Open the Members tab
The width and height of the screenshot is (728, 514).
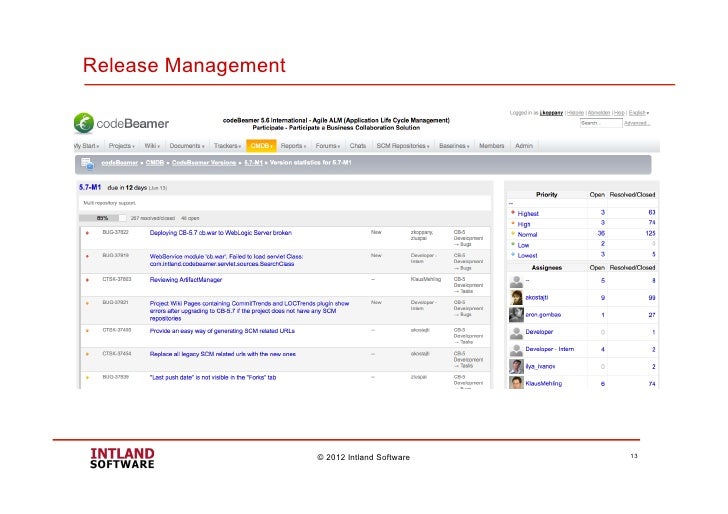point(491,146)
